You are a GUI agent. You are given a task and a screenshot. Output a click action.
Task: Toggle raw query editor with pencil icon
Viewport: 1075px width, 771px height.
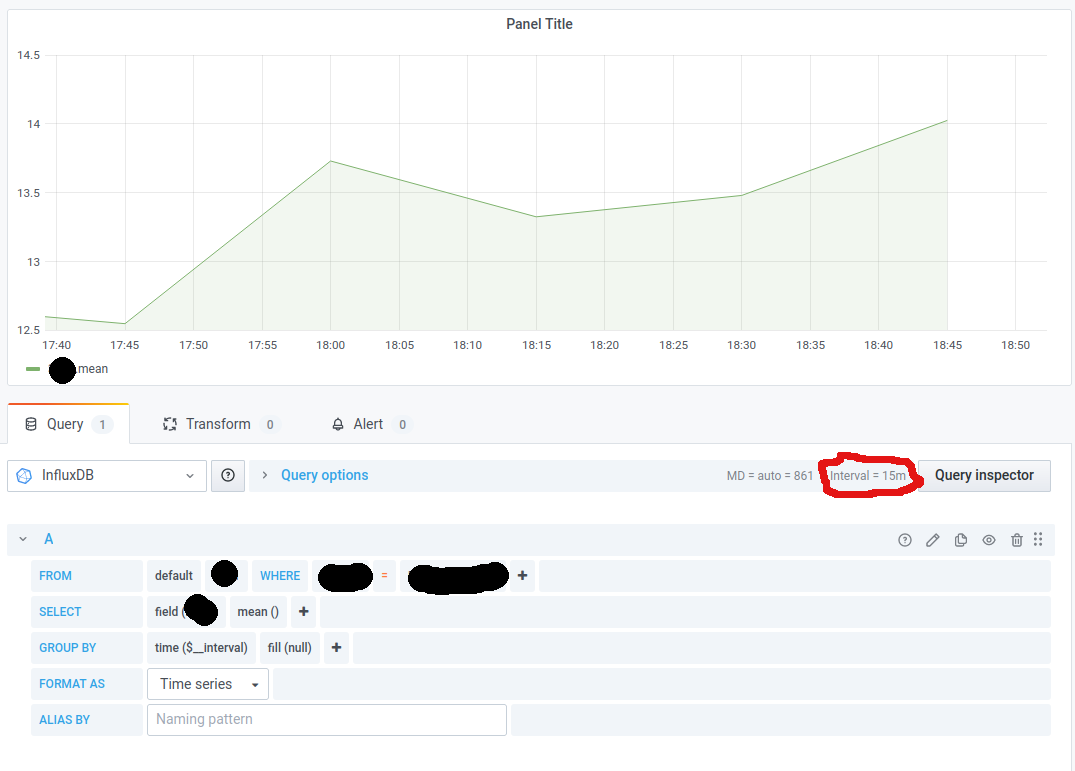933,539
